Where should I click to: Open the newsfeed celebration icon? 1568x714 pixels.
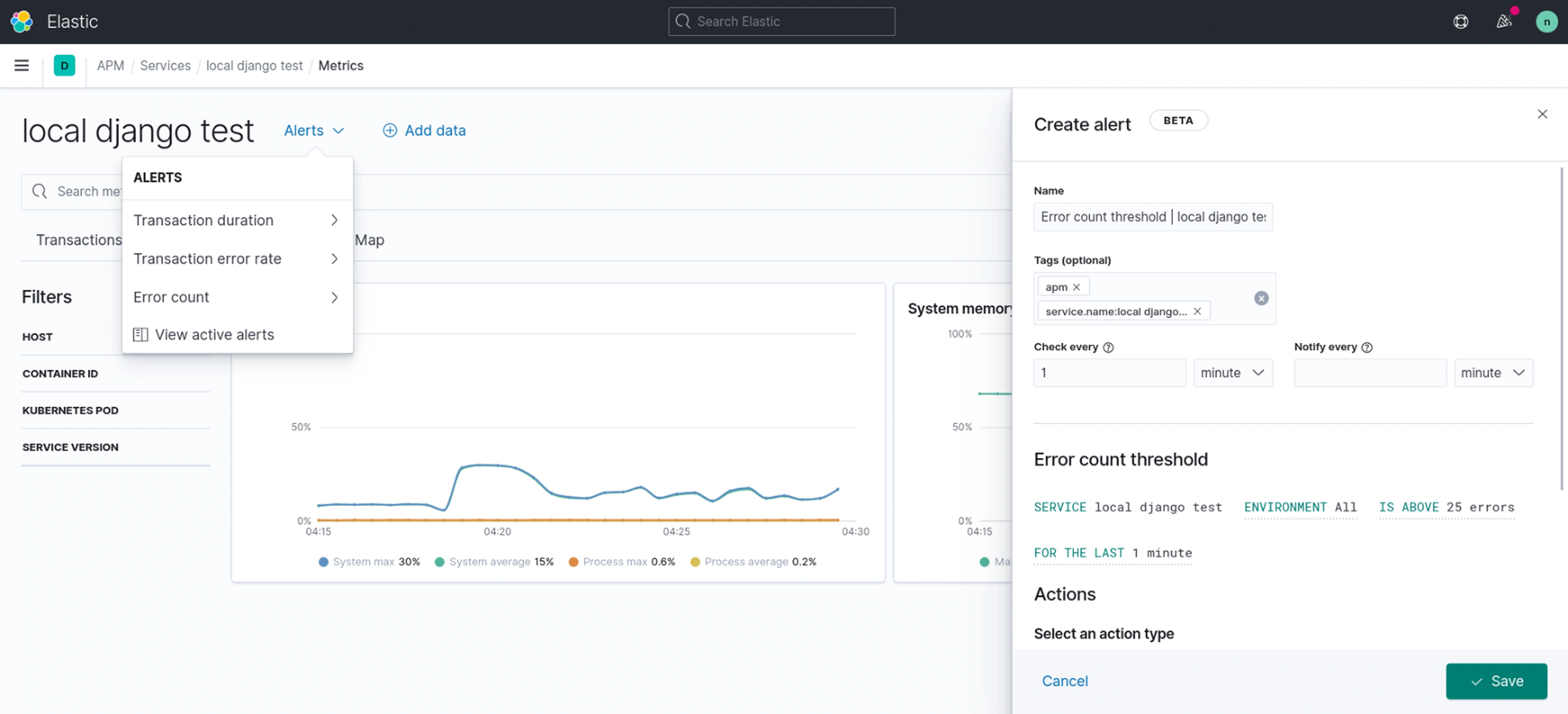click(1504, 21)
